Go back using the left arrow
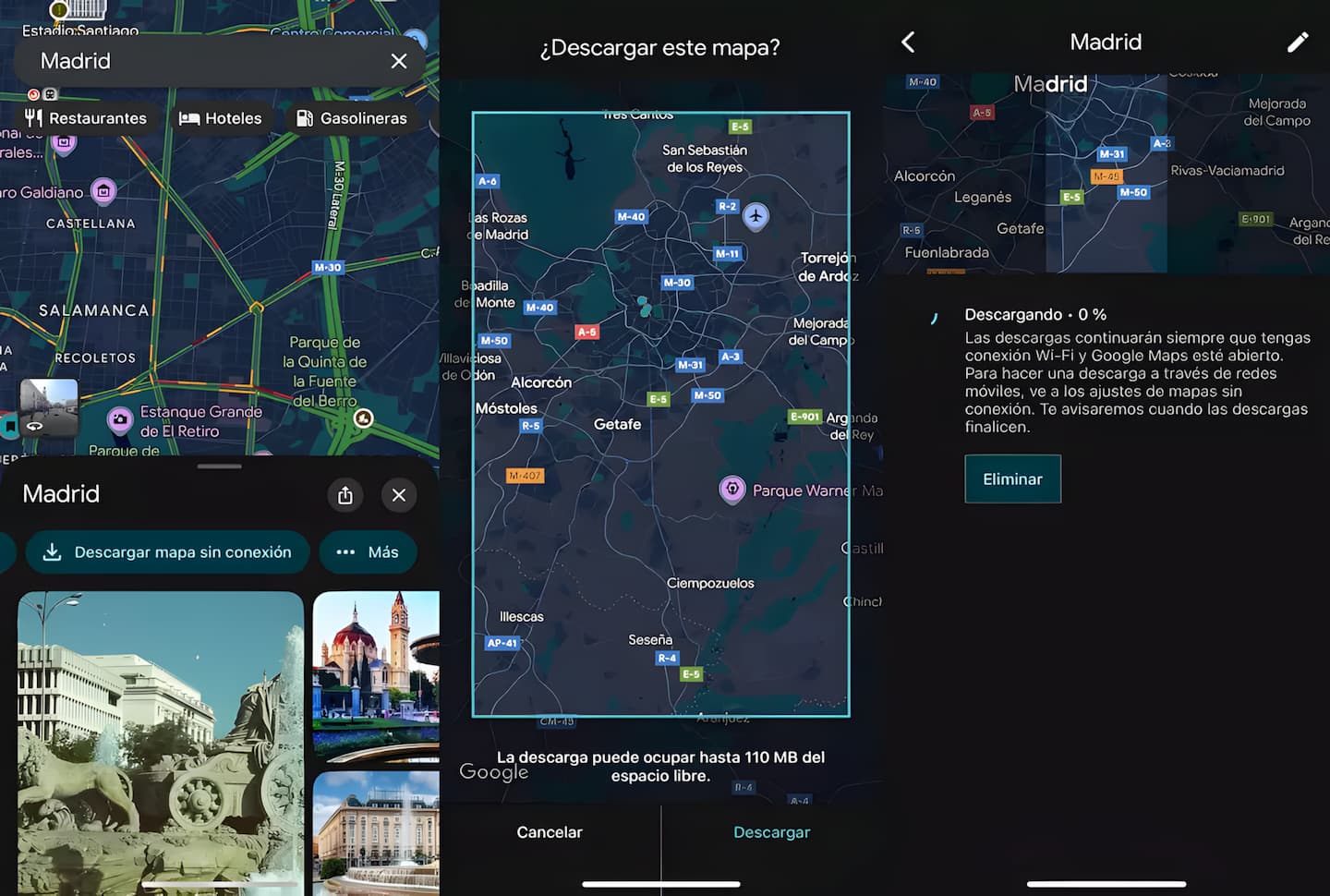Viewport: 1330px width, 896px height. click(908, 42)
